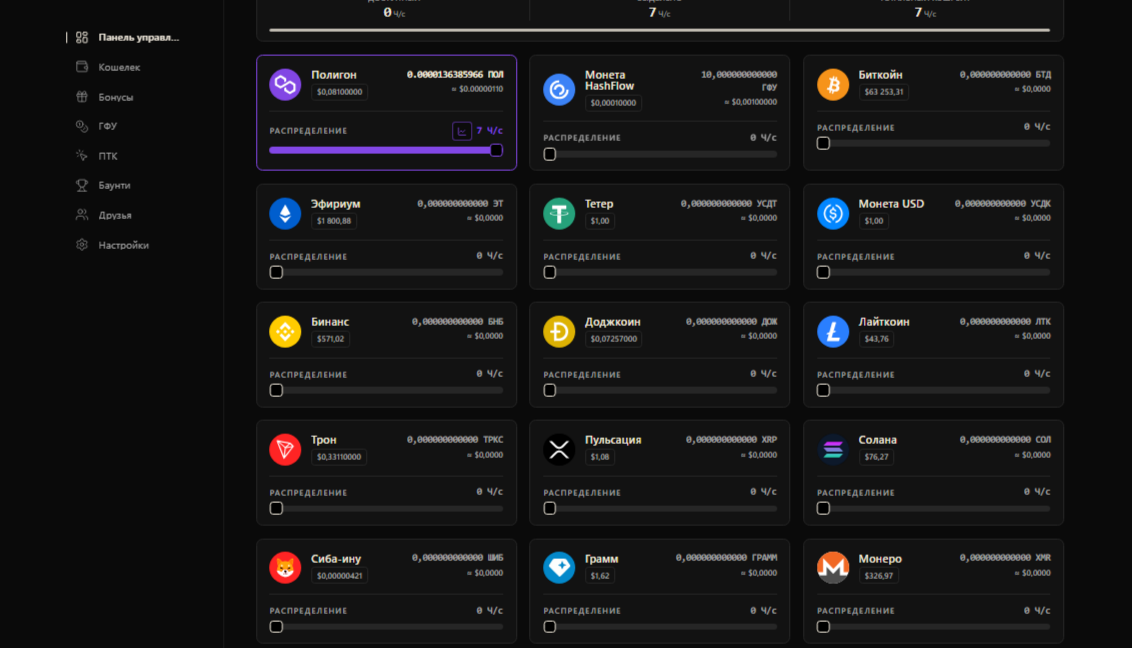
Task: Click the Бинанс distribution slider handle
Action: pyautogui.click(x=276, y=390)
